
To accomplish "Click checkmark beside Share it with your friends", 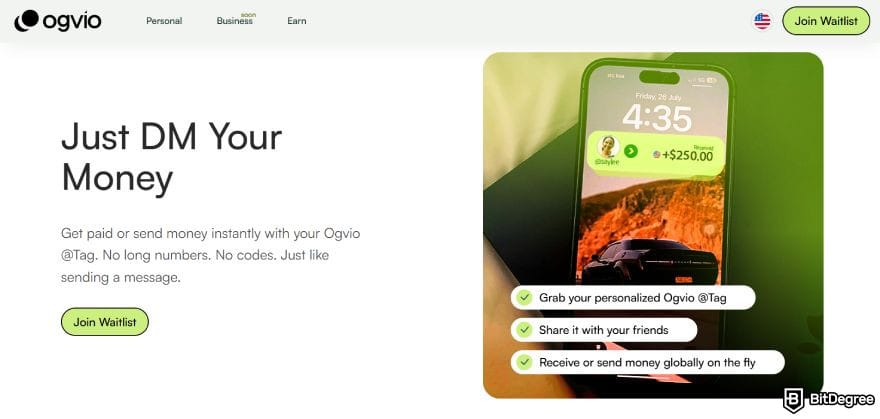I will click(x=524, y=330).
